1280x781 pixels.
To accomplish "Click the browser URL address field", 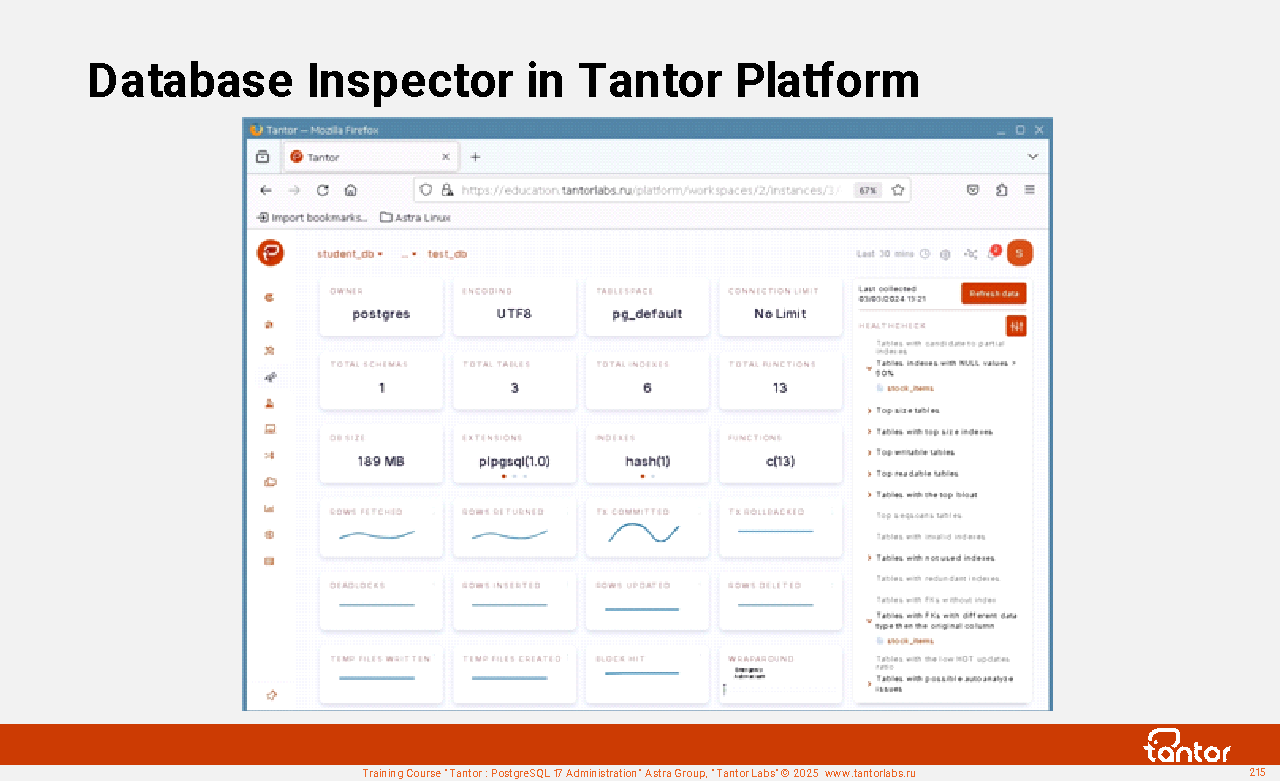I will 650,190.
